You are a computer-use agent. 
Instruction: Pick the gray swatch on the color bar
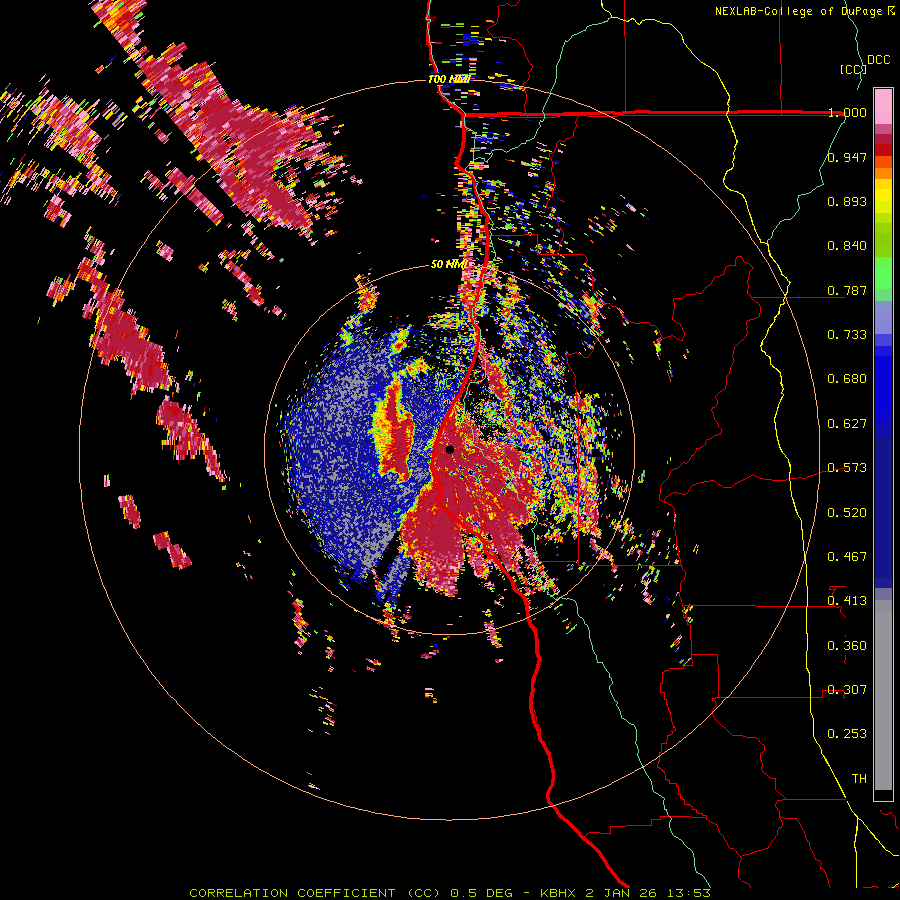click(883, 695)
